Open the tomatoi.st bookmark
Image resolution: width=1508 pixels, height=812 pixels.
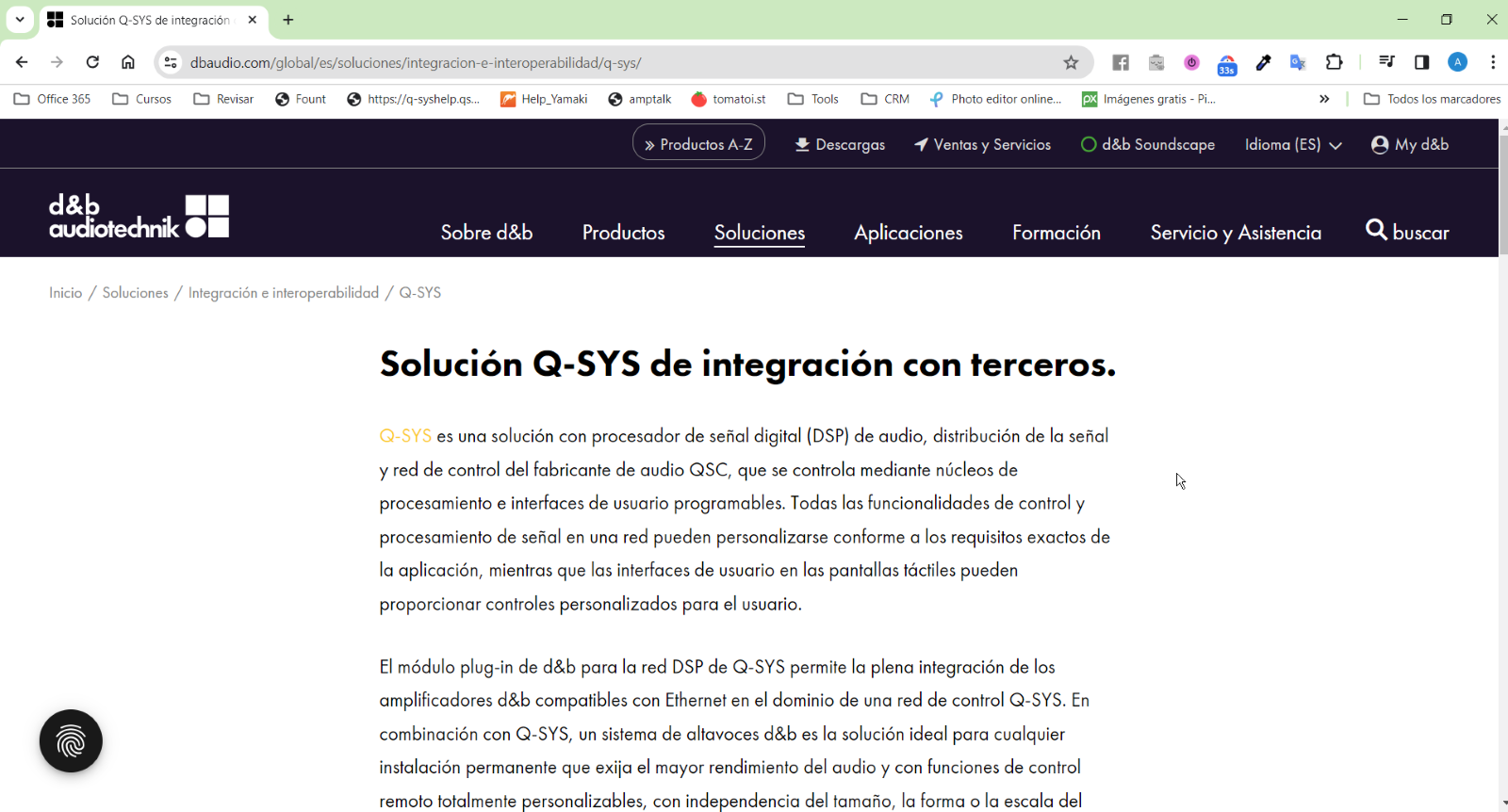tap(729, 99)
